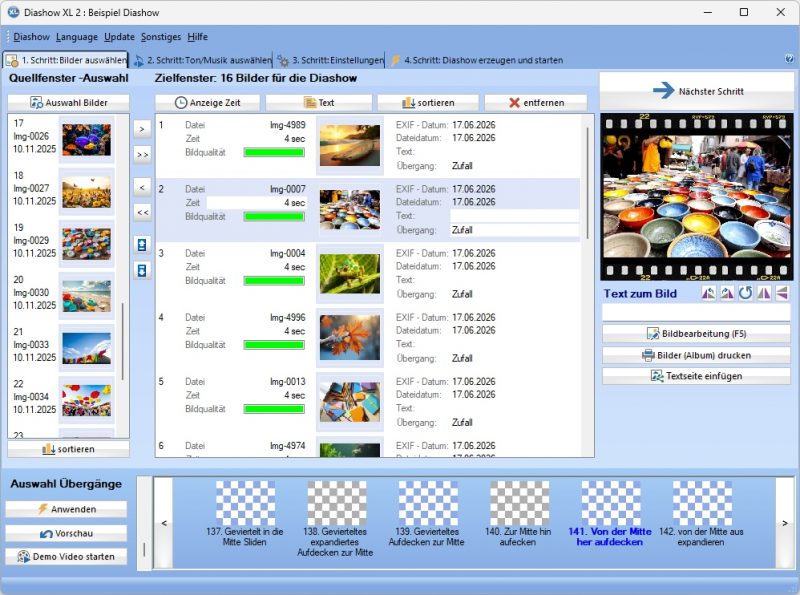800x595 pixels.
Task: Move selected image up in list
Action: pos(142,244)
